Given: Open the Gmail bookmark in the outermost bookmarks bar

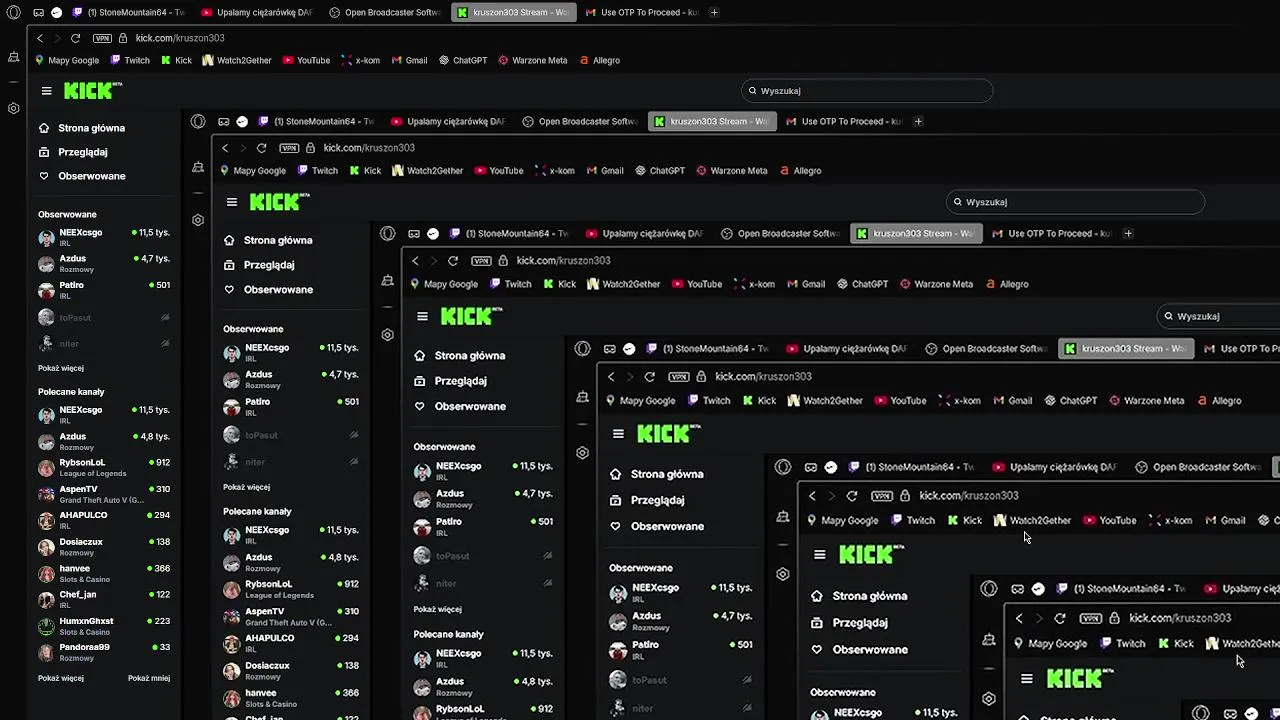Looking at the screenshot, I should click(x=409, y=60).
